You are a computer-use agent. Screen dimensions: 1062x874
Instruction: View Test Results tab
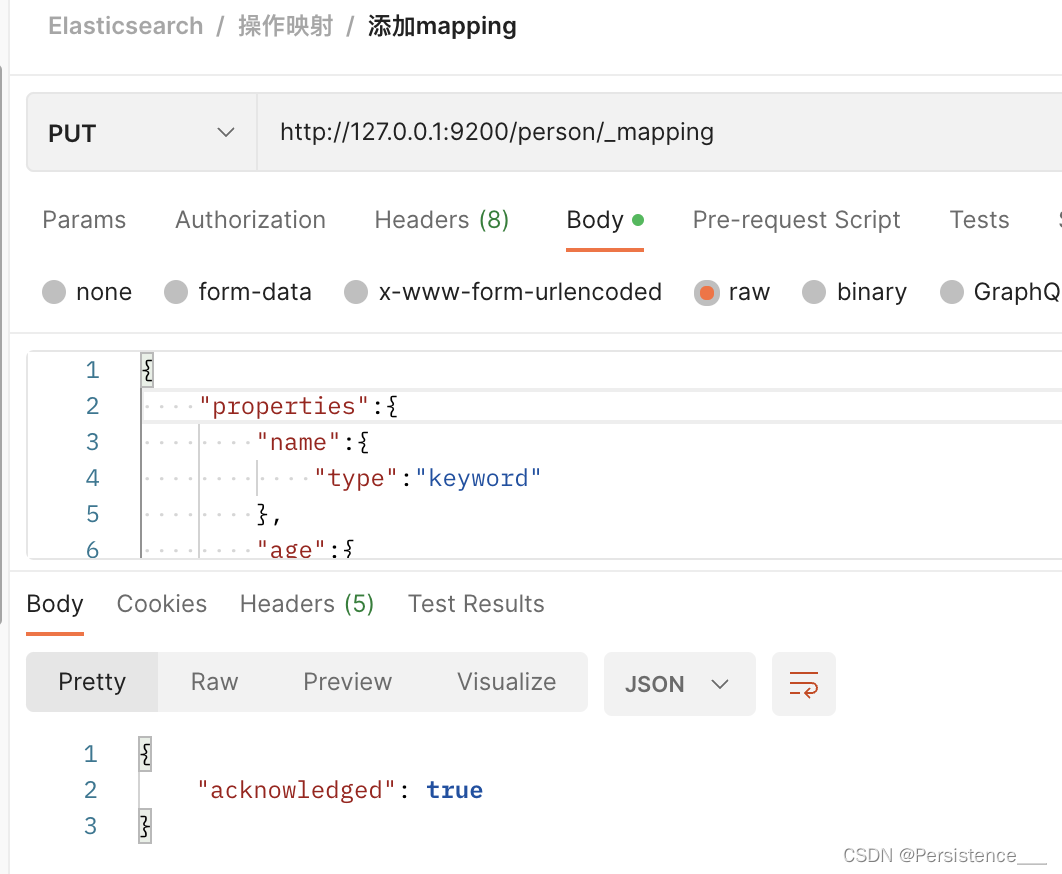tap(476, 604)
